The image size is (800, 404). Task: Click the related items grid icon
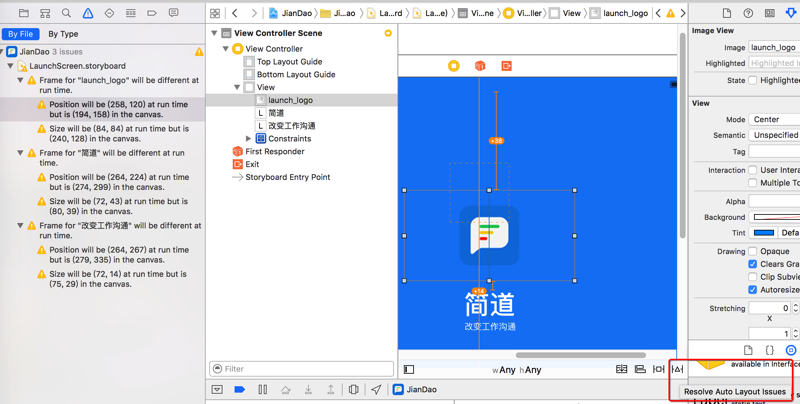pos(215,13)
